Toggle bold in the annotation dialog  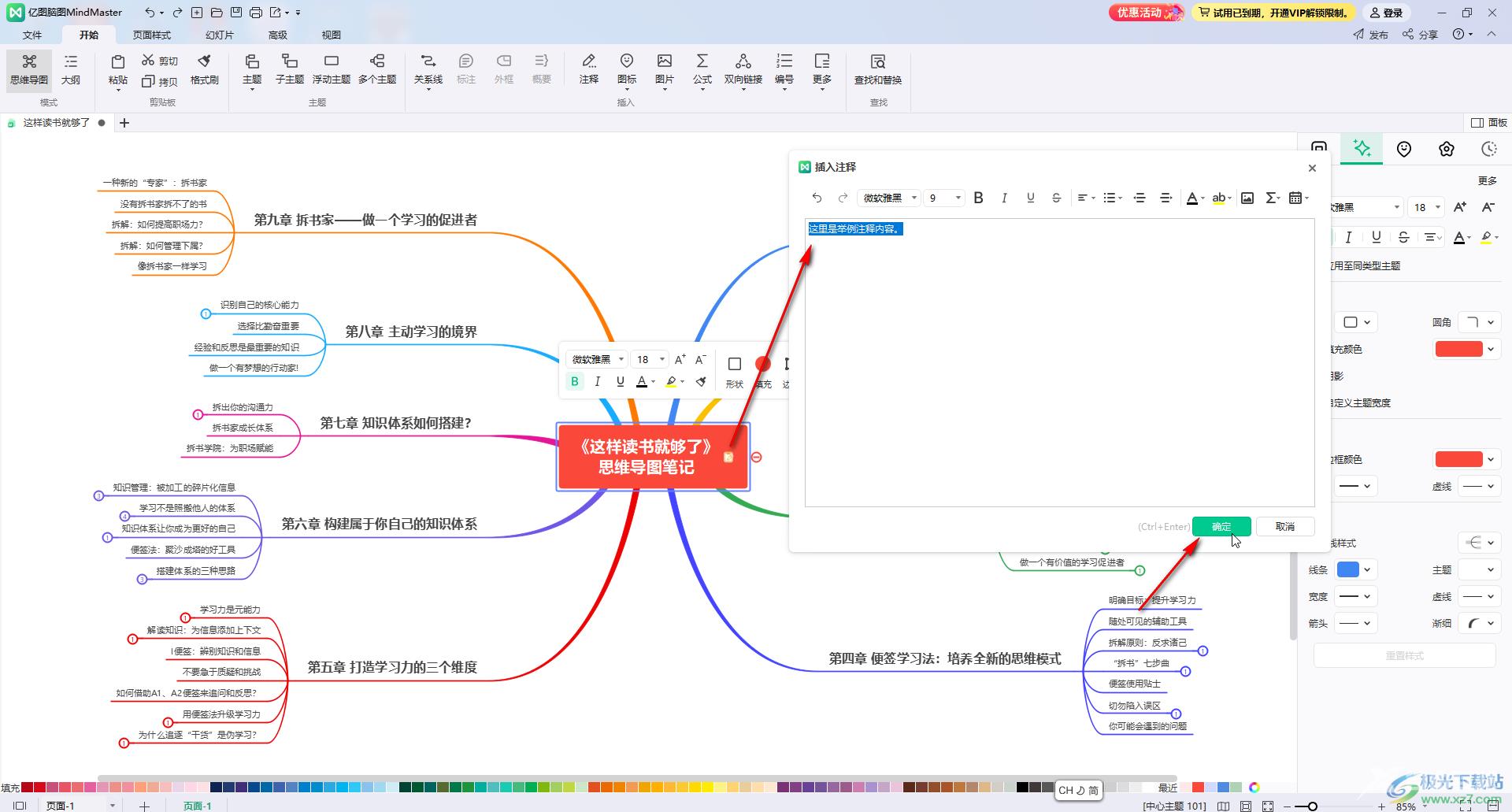click(979, 198)
